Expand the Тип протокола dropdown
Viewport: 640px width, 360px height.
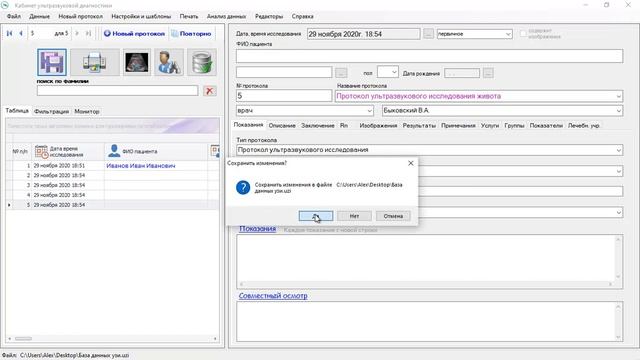[x=618, y=150]
